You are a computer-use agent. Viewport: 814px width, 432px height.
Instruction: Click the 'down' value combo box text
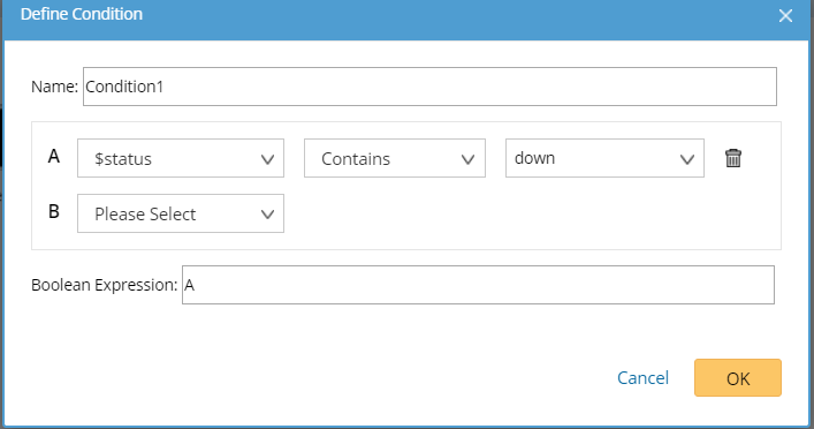(590, 159)
